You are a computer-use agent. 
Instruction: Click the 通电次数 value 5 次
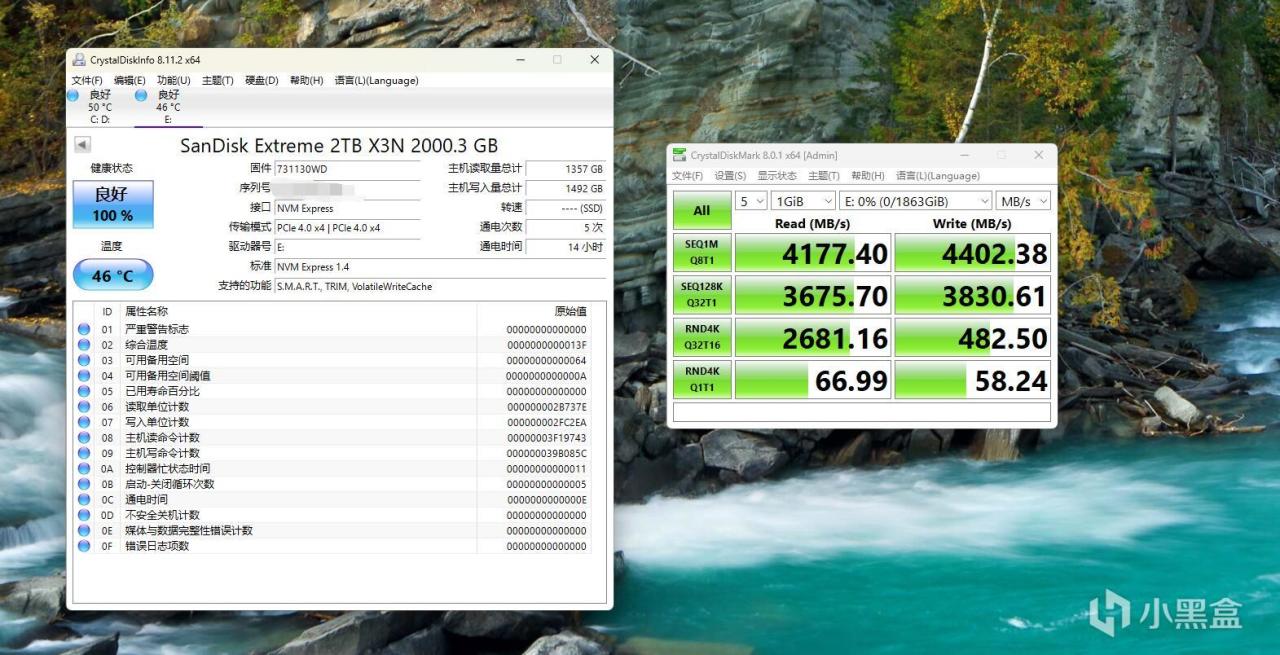(x=566, y=228)
